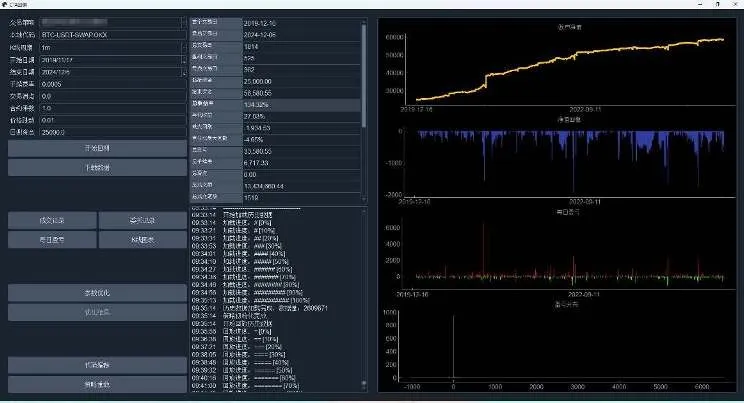Minimize the backtester window
The width and height of the screenshot is (744, 403).
click(x=700, y=4)
